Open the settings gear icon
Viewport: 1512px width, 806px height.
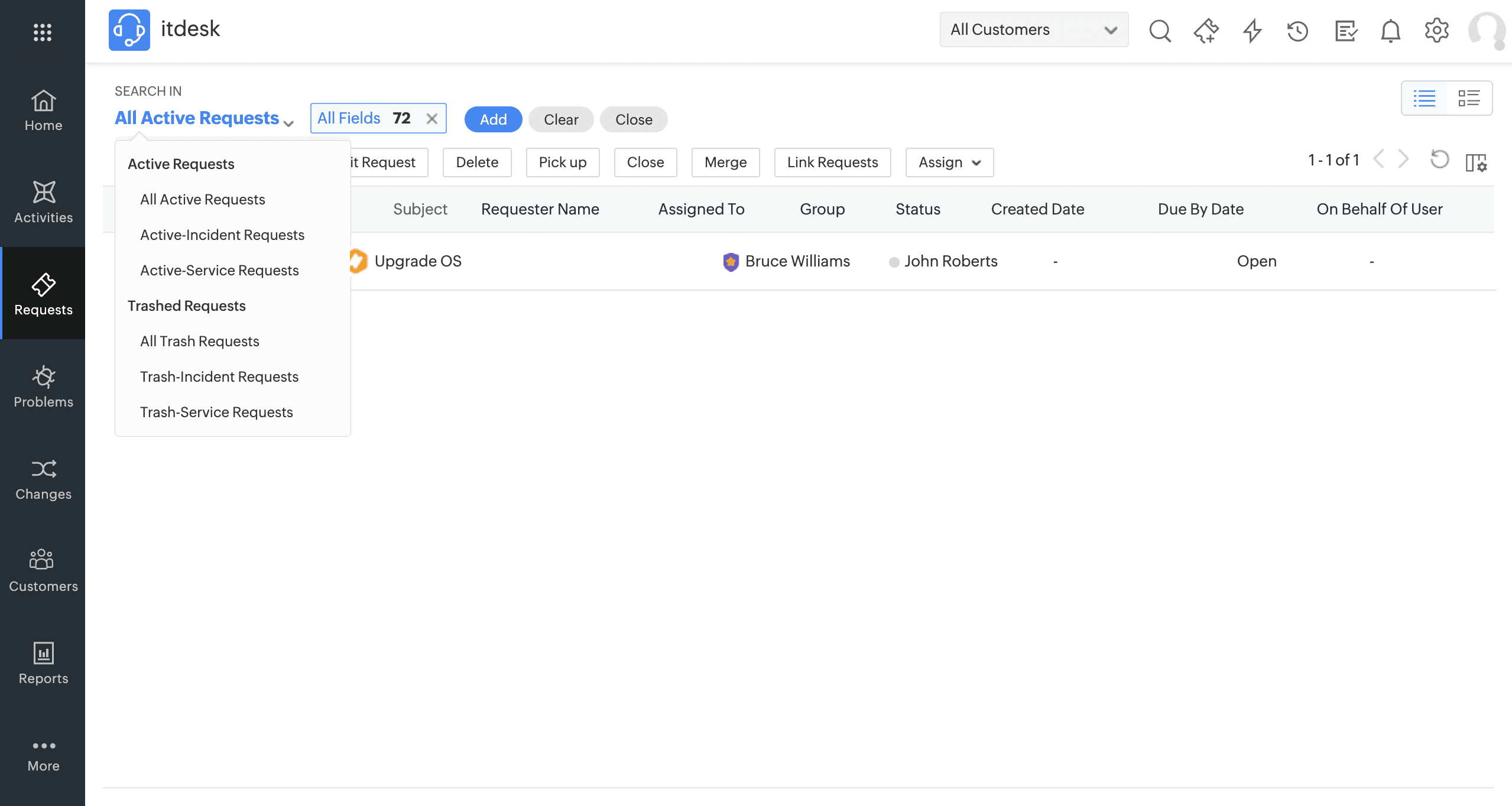pos(1436,31)
